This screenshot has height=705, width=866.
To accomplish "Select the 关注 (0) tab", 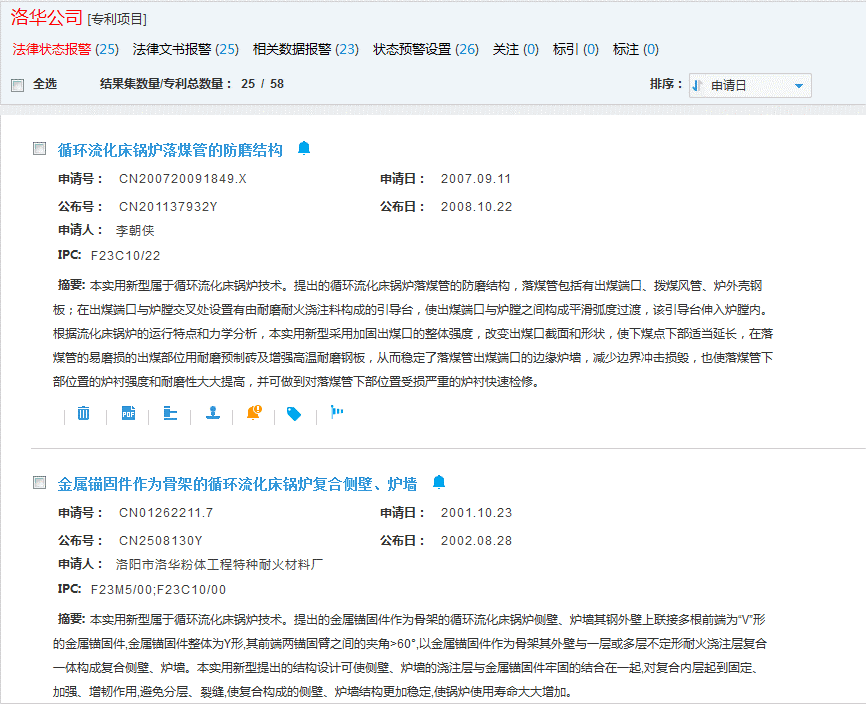I will tap(516, 49).
